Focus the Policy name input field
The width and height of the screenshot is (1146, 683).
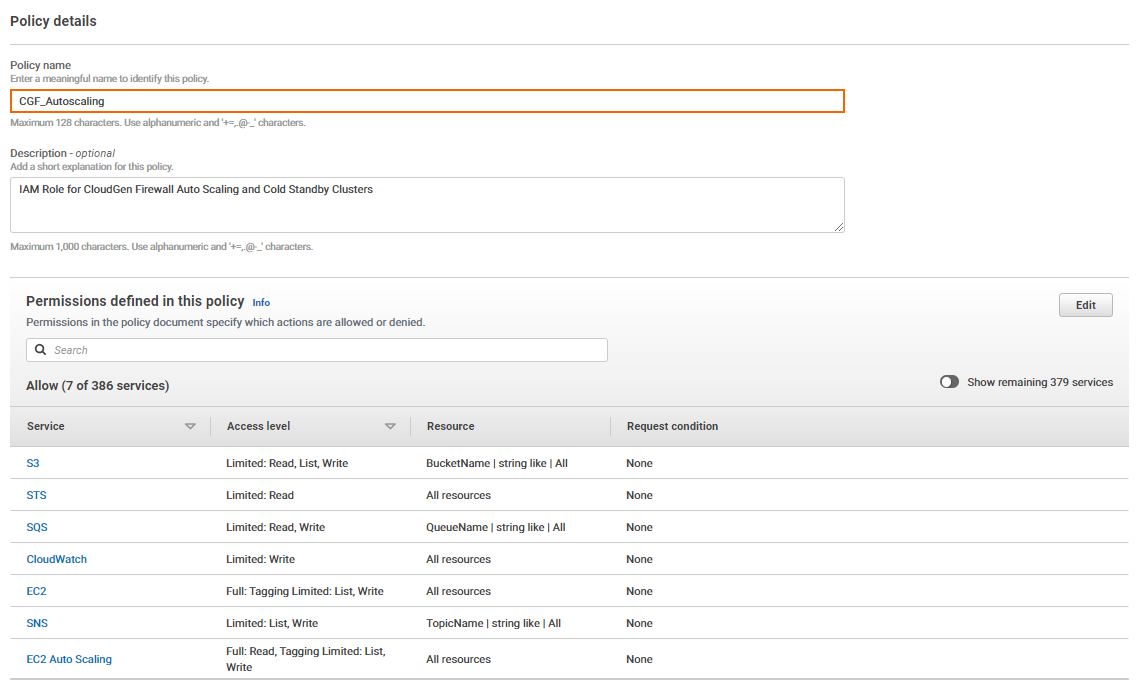pyautogui.click(x=428, y=102)
